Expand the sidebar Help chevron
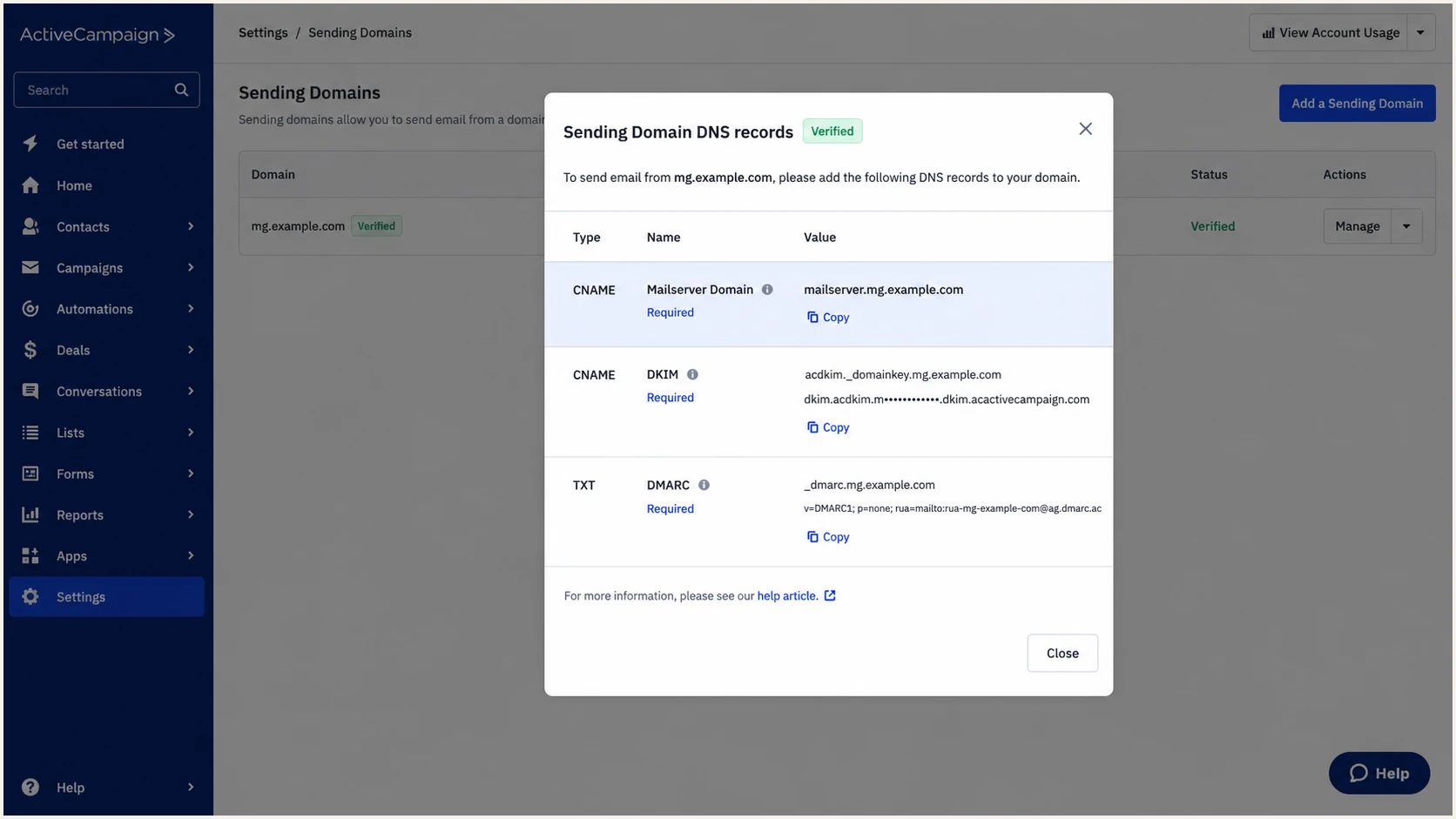The width and height of the screenshot is (1456, 819). (x=191, y=788)
